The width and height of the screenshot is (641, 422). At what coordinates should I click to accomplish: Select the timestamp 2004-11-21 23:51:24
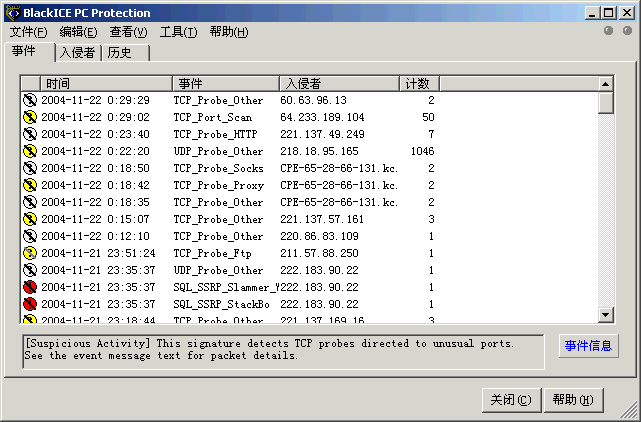click(98, 253)
